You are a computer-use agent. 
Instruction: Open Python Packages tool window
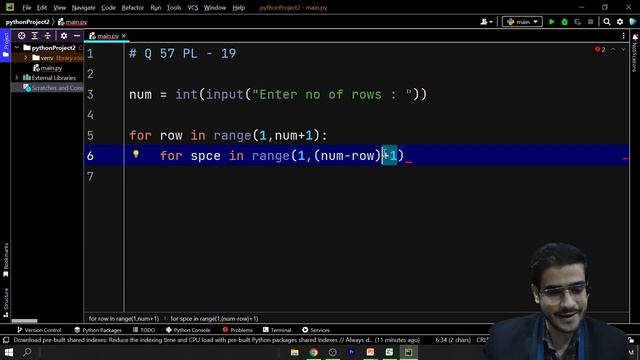tap(98, 330)
